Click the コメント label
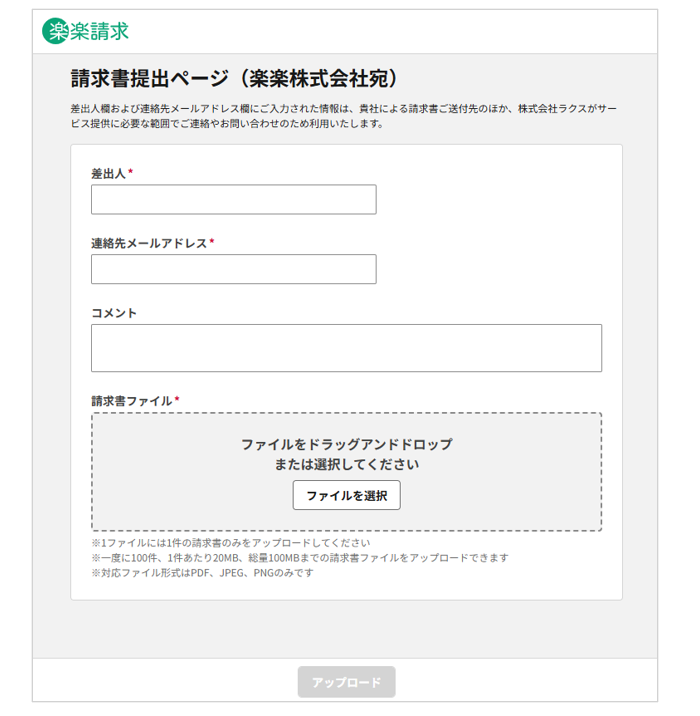The height and width of the screenshot is (716, 700). pyautogui.click(x=114, y=313)
